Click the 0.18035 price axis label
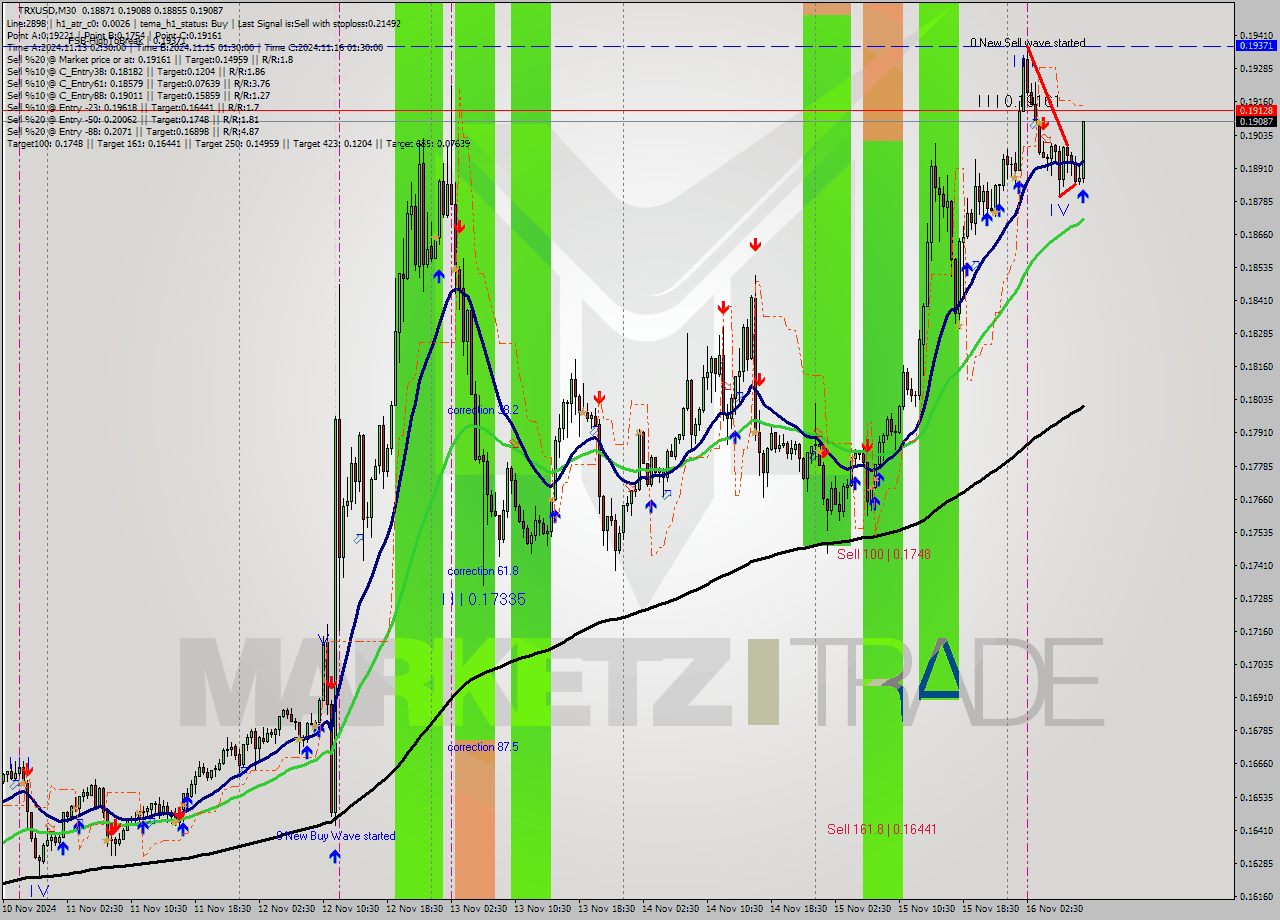Image resolution: width=1280 pixels, height=920 pixels. (1256, 400)
